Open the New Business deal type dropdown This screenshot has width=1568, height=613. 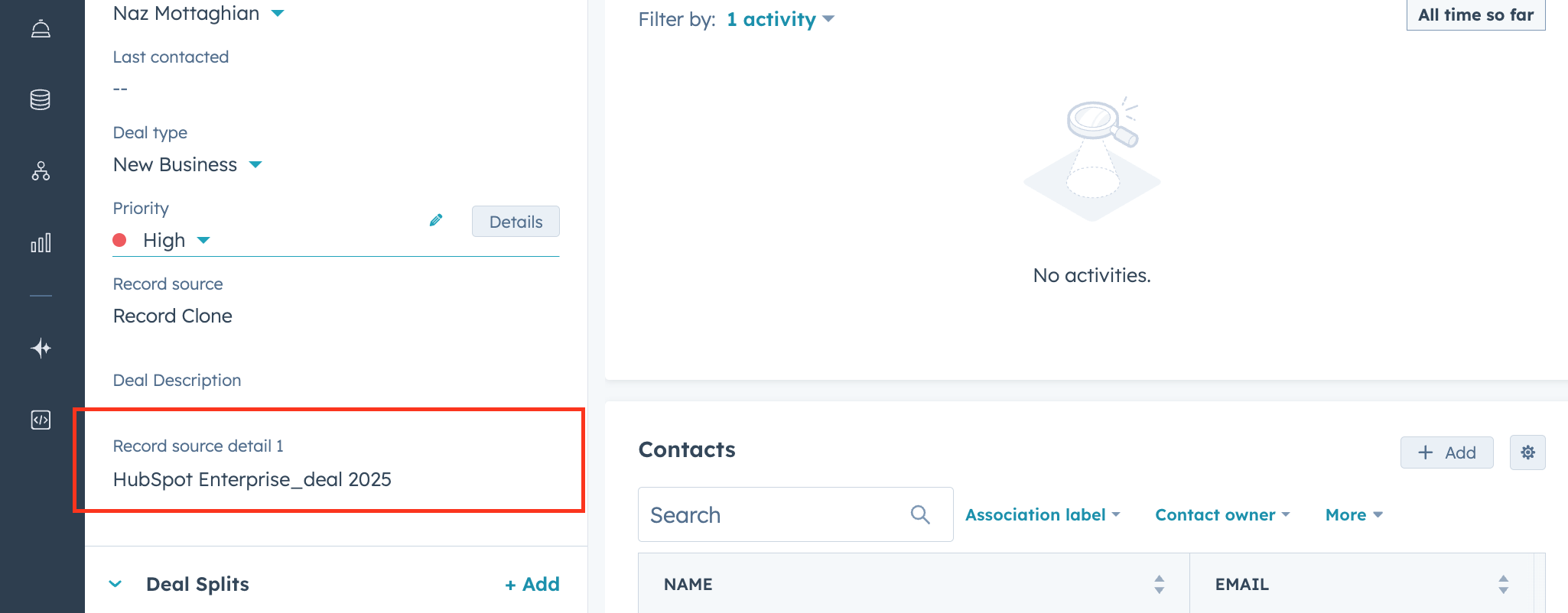coord(255,164)
